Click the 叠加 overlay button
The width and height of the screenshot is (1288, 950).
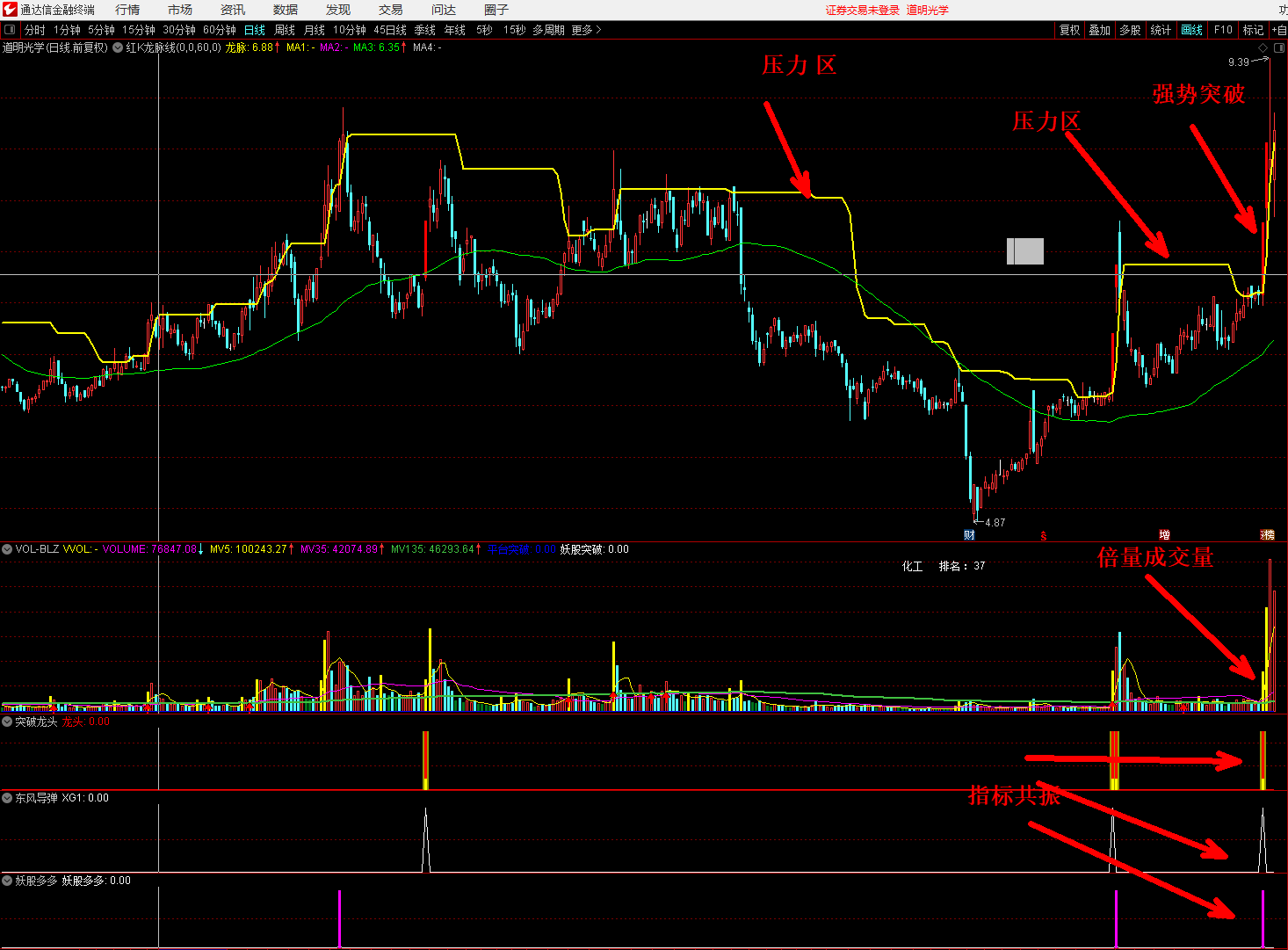(x=1099, y=30)
